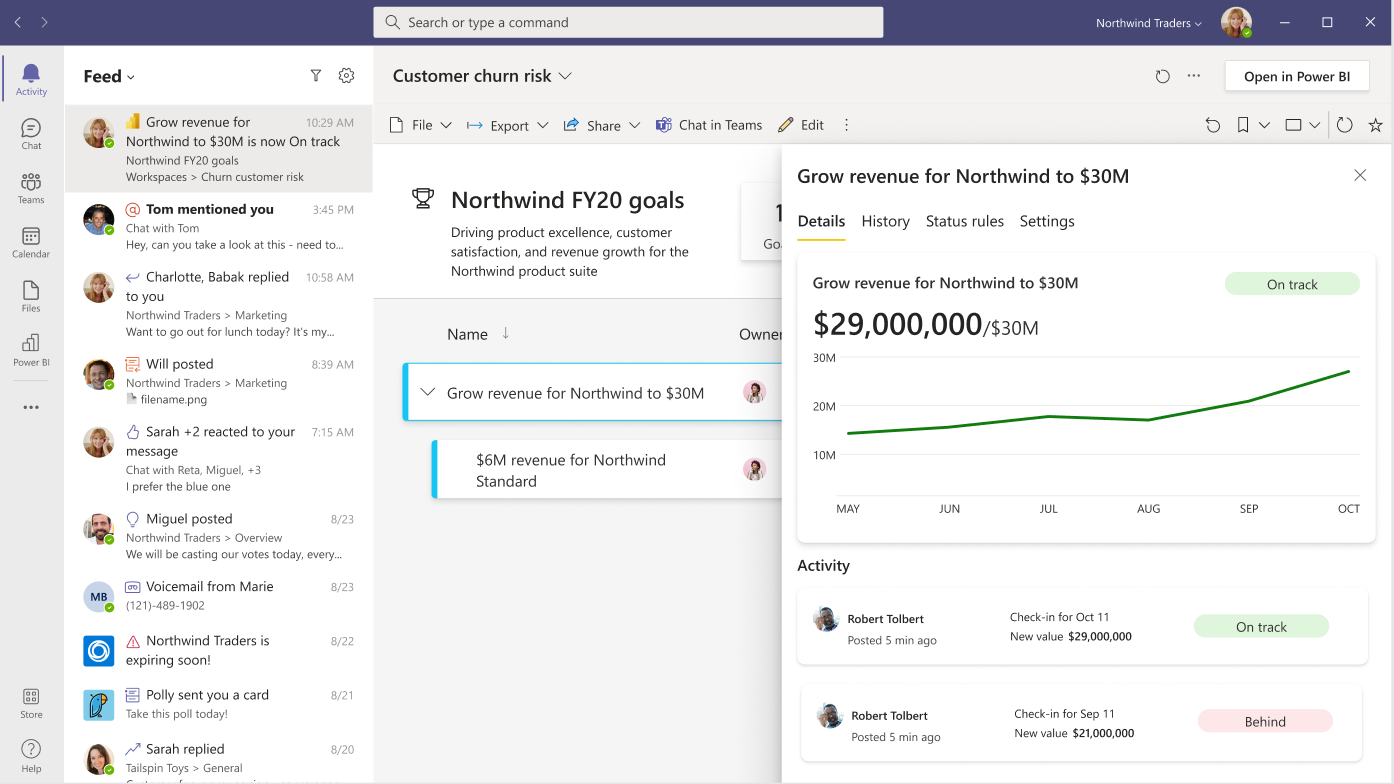Click Edit in the report toolbar

[801, 125]
